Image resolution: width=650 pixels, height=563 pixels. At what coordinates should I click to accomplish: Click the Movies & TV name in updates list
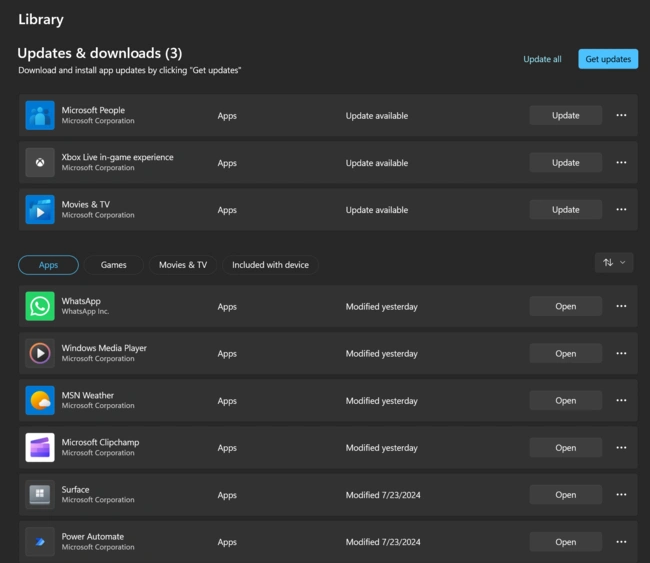click(86, 204)
